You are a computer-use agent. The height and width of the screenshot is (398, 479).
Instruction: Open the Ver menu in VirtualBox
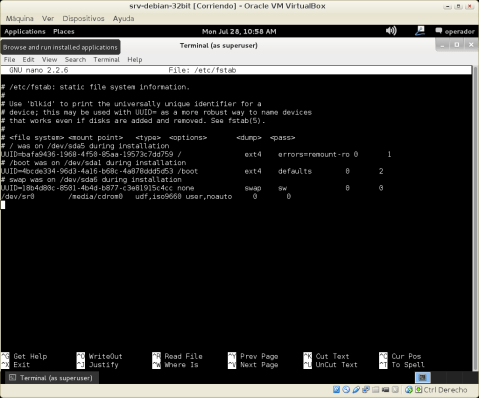point(48,18)
